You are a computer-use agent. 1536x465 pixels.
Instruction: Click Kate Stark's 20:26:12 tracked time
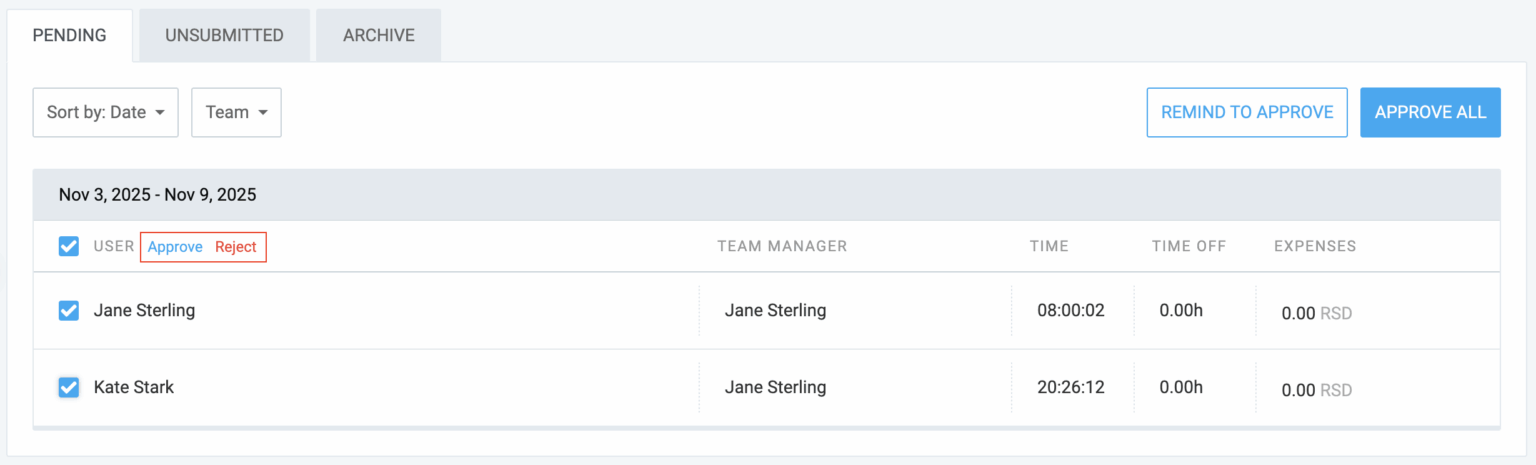click(1070, 387)
